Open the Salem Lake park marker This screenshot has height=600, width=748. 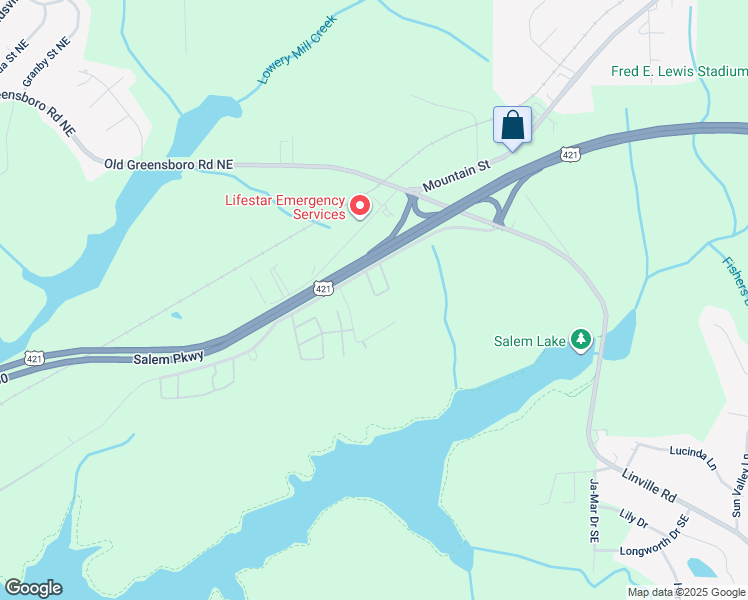pyautogui.click(x=581, y=341)
